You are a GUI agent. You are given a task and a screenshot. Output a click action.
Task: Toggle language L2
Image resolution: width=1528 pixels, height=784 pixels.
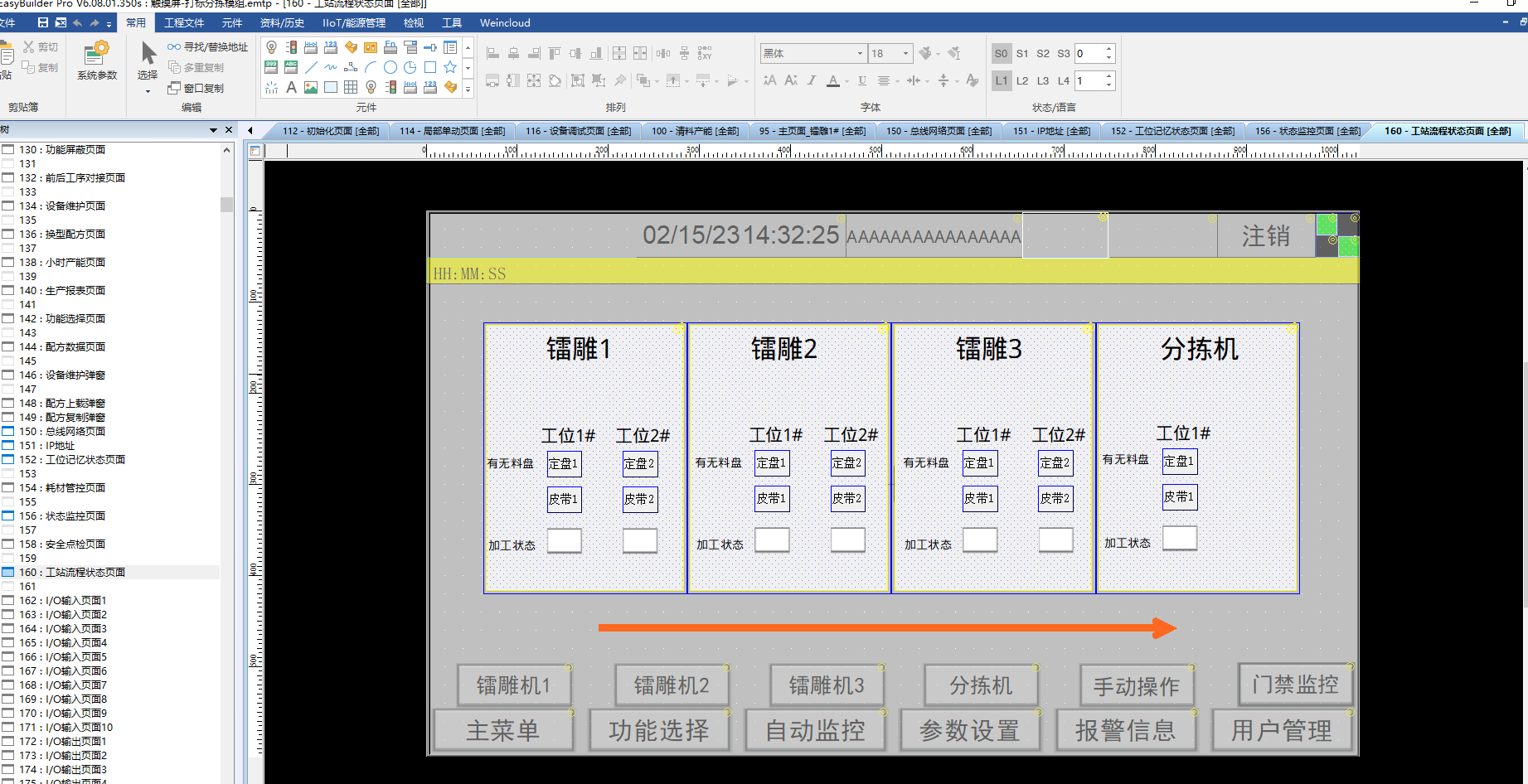tap(1022, 80)
